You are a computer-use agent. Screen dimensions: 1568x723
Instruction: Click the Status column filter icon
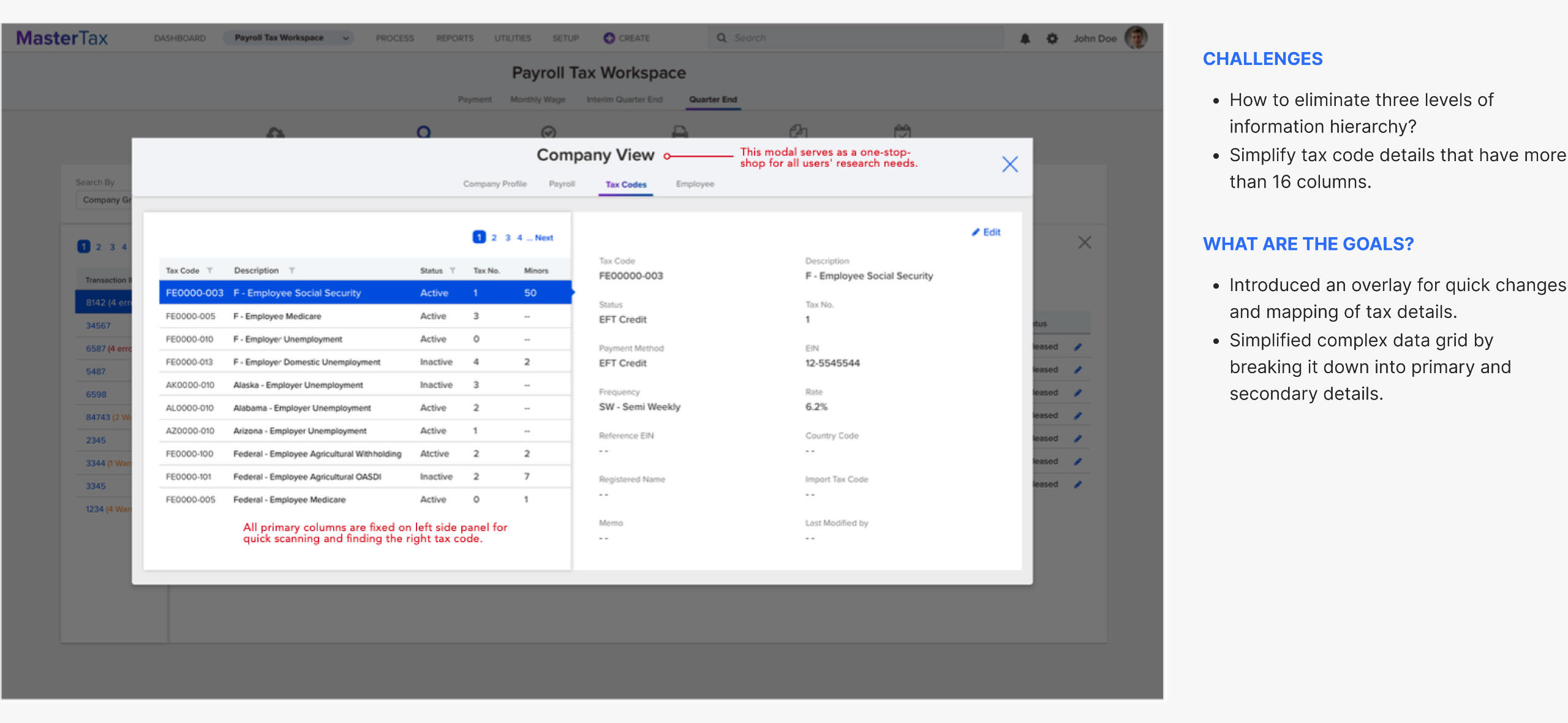[x=453, y=271]
